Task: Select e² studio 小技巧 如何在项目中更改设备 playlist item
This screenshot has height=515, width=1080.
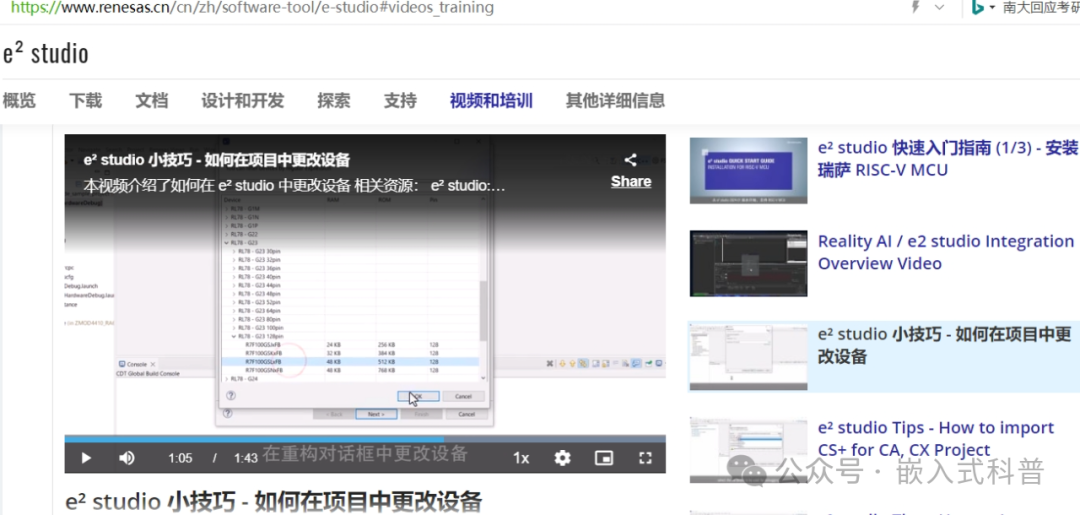Action: (x=884, y=357)
